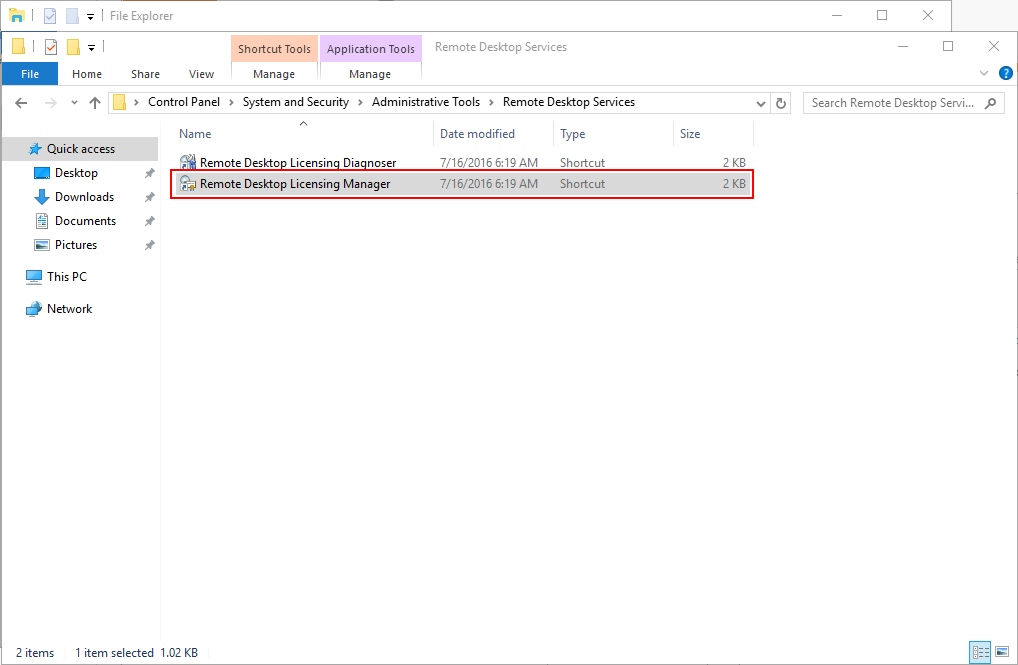Click the window folder icon in title bar
The image size is (1018, 665).
(18, 46)
